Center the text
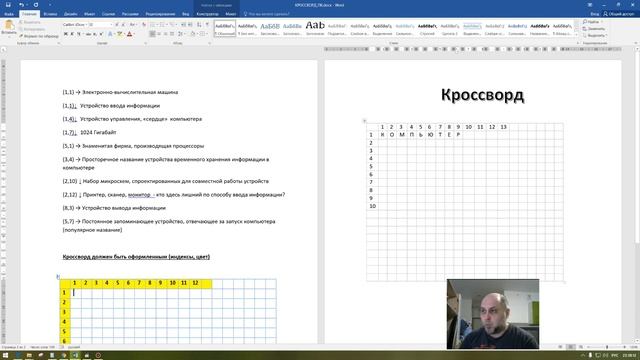 click(159, 34)
